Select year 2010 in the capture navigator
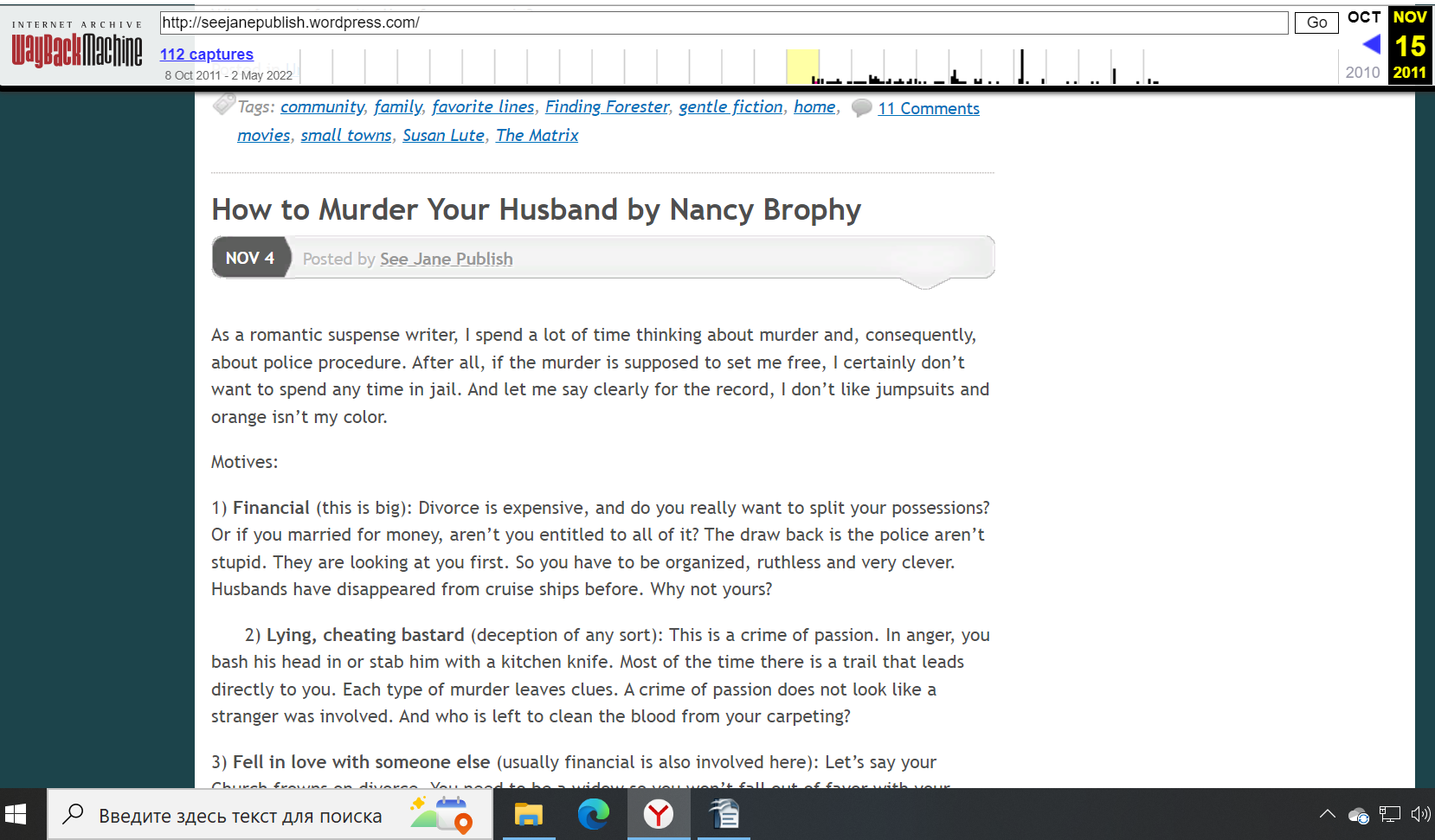1435x840 pixels. pyautogui.click(x=1362, y=73)
